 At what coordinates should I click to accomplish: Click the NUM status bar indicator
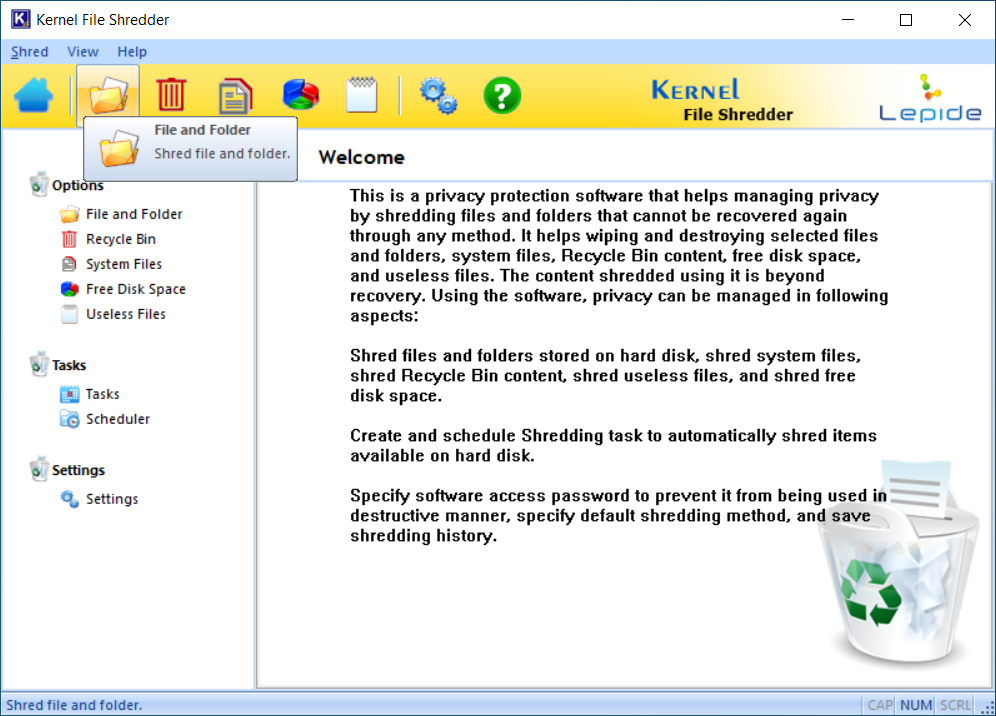pyautogui.click(x=916, y=705)
